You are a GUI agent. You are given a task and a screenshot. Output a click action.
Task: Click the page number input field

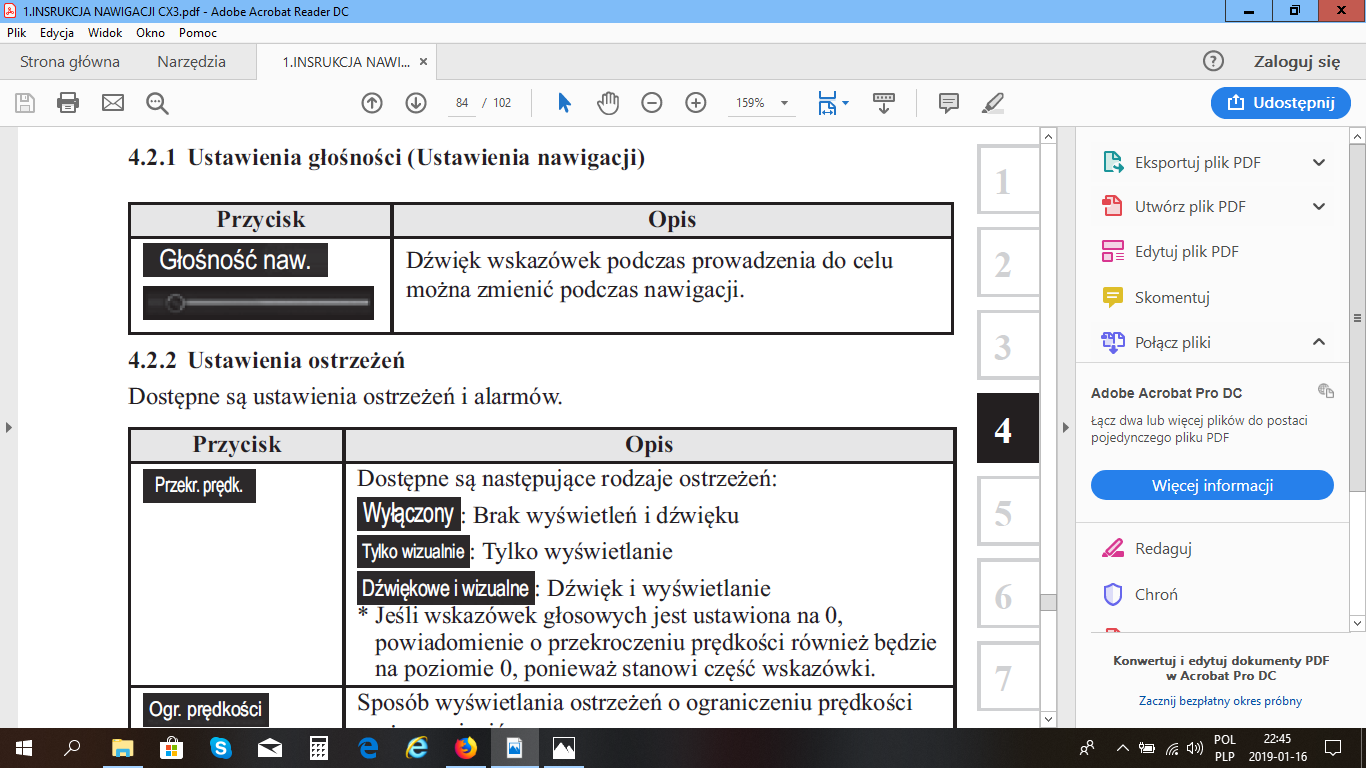(461, 103)
